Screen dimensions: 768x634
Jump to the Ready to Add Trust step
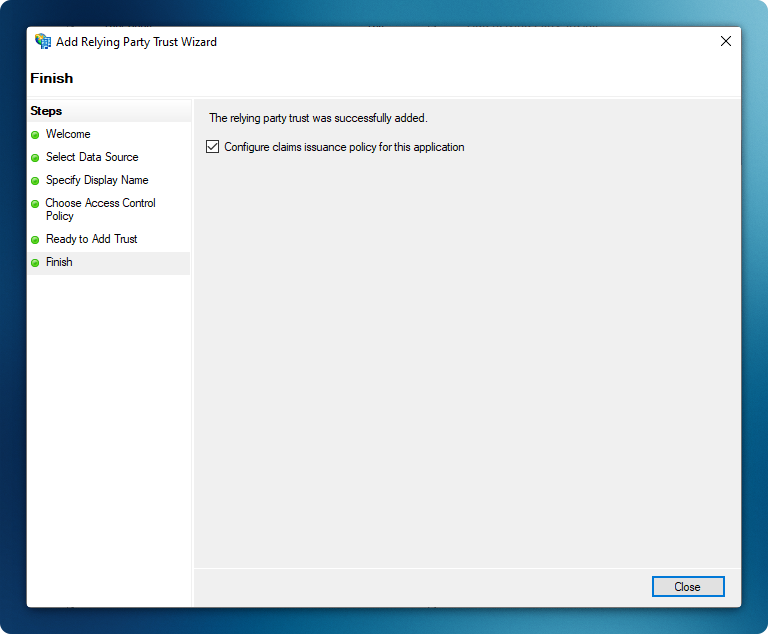91,239
